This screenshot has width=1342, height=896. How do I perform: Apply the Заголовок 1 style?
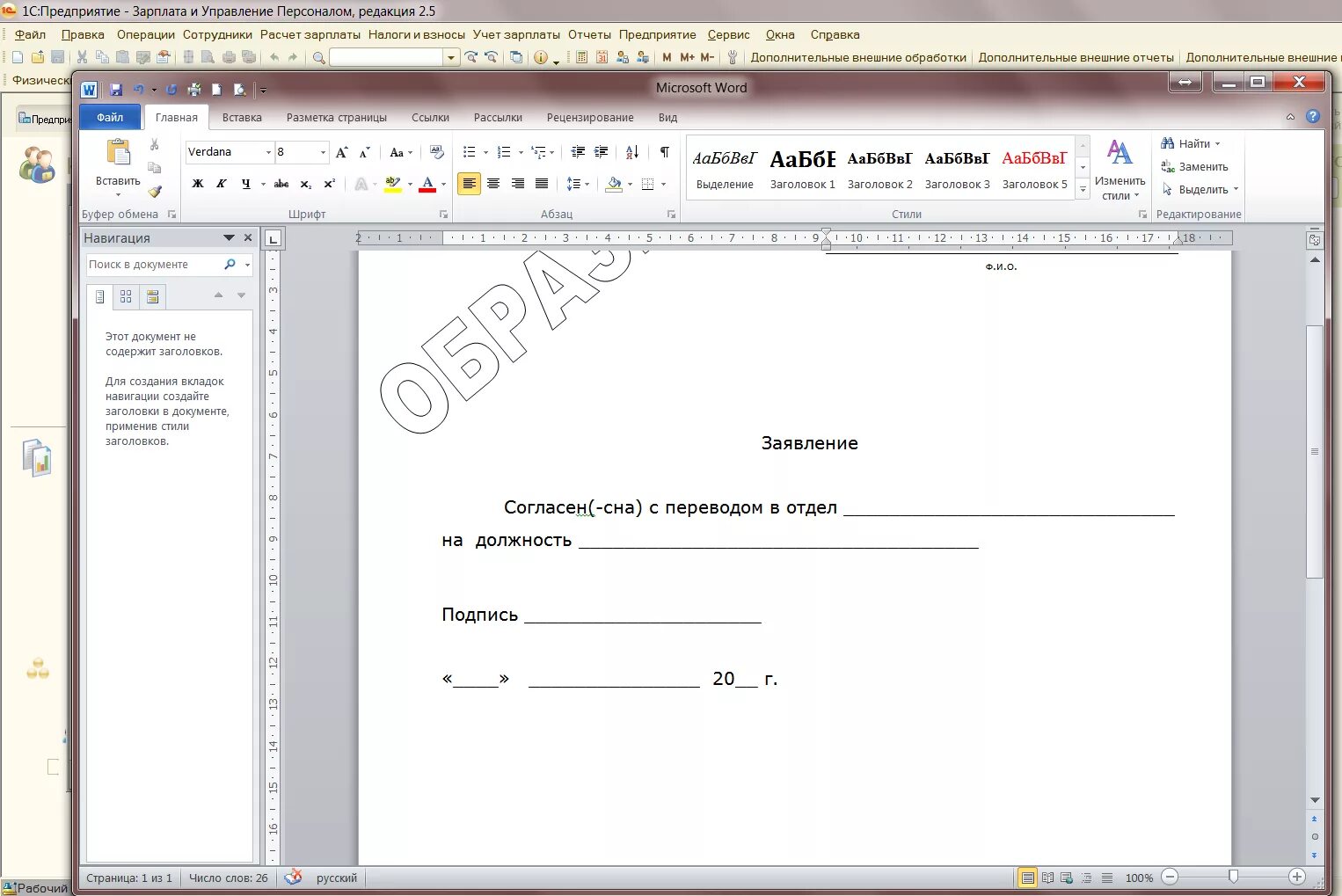pyautogui.click(x=802, y=169)
